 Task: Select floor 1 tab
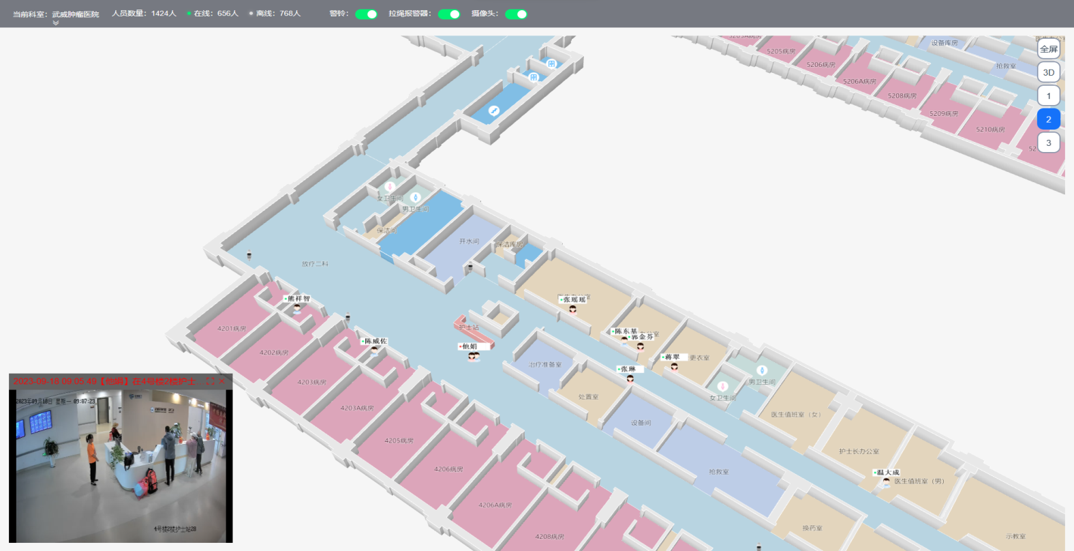[x=1048, y=96]
